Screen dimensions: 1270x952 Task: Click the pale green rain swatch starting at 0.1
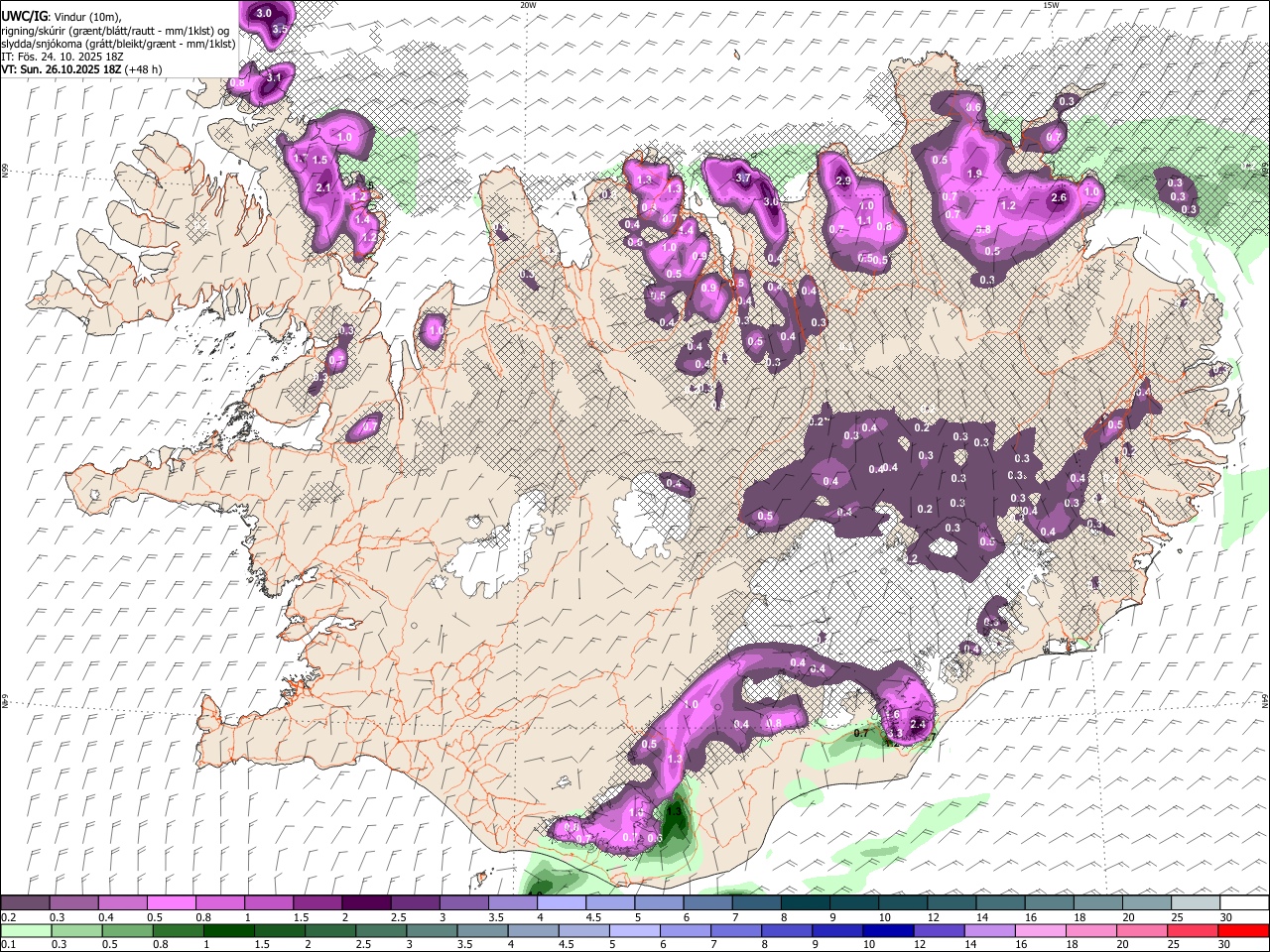click(x=25, y=931)
